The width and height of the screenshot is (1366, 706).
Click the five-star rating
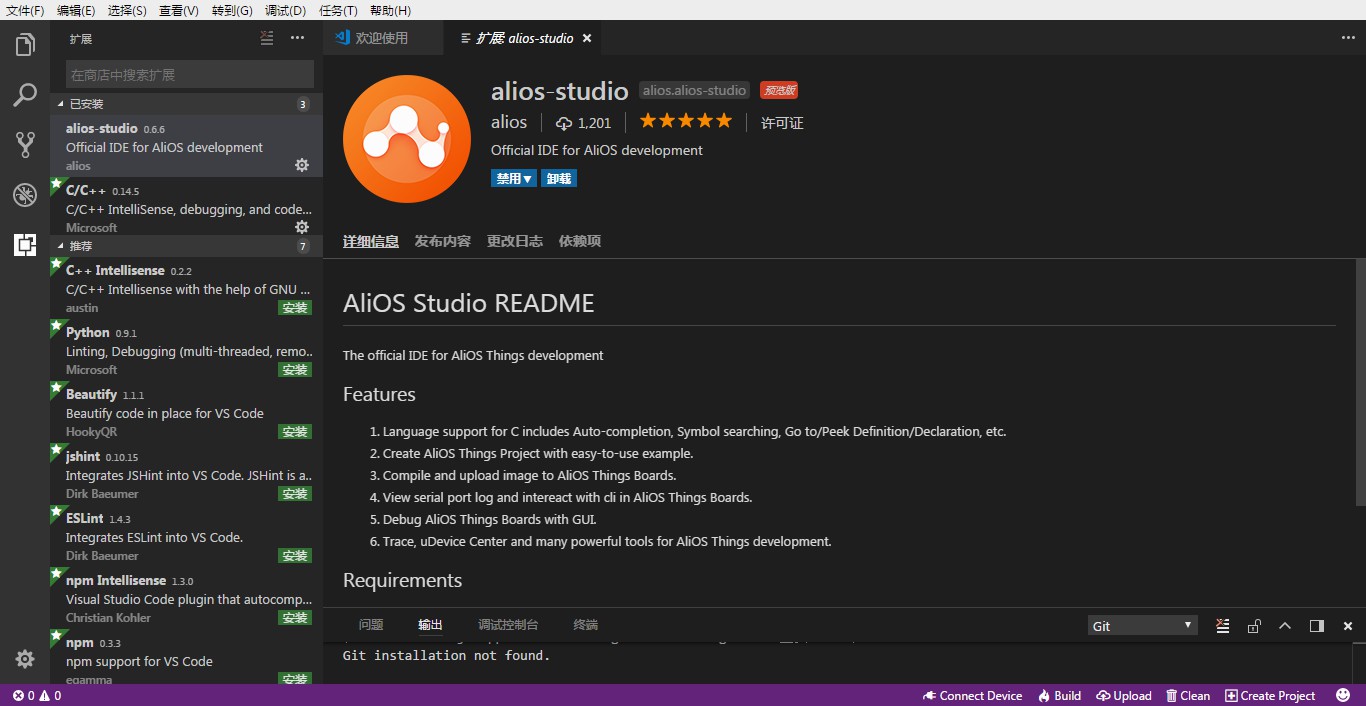pos(685,121)
